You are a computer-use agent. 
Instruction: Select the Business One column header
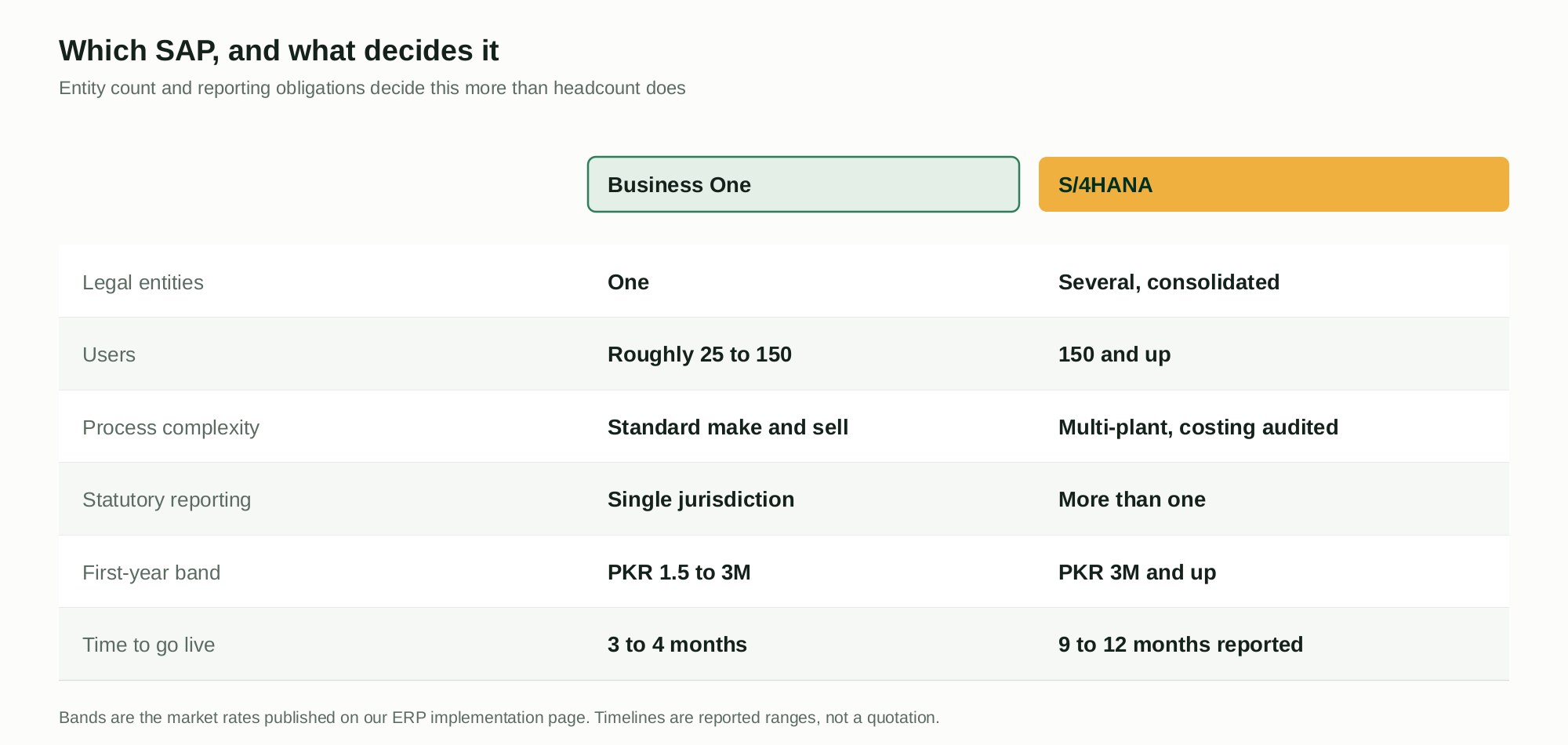(x=804, y=184)
